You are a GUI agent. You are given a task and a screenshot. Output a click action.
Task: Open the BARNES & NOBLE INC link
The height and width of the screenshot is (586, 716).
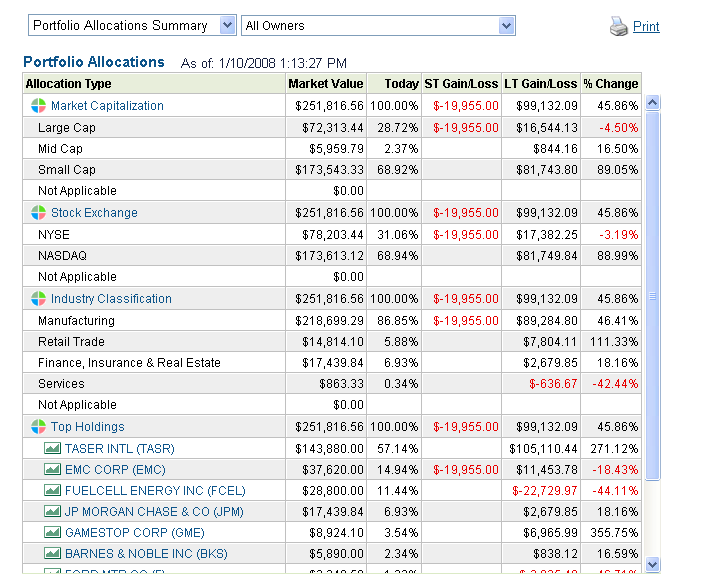pyautogui.click(x=146, y=554)
